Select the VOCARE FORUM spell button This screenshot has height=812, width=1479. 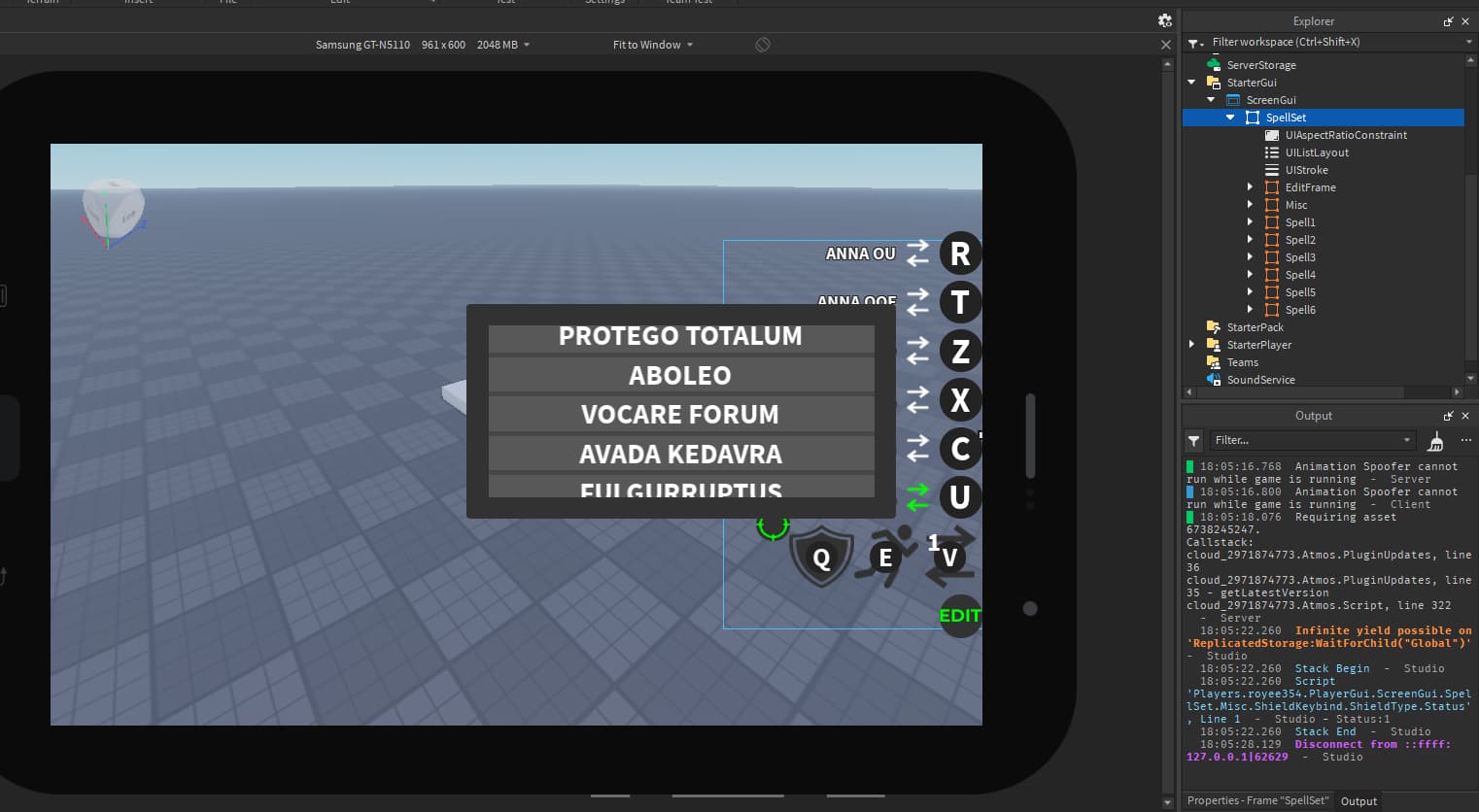(681, 415)
